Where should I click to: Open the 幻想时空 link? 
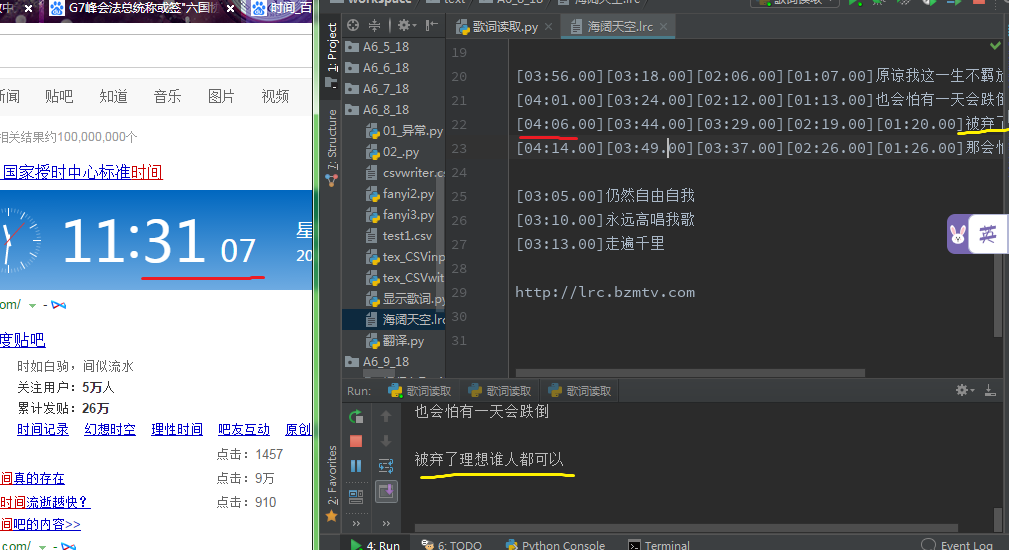pos(110,430)
